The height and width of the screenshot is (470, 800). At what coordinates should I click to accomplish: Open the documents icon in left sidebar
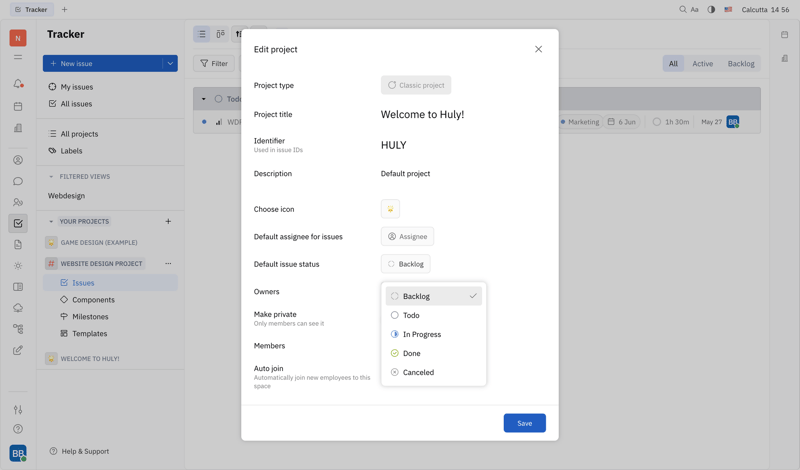pos(18,244)
